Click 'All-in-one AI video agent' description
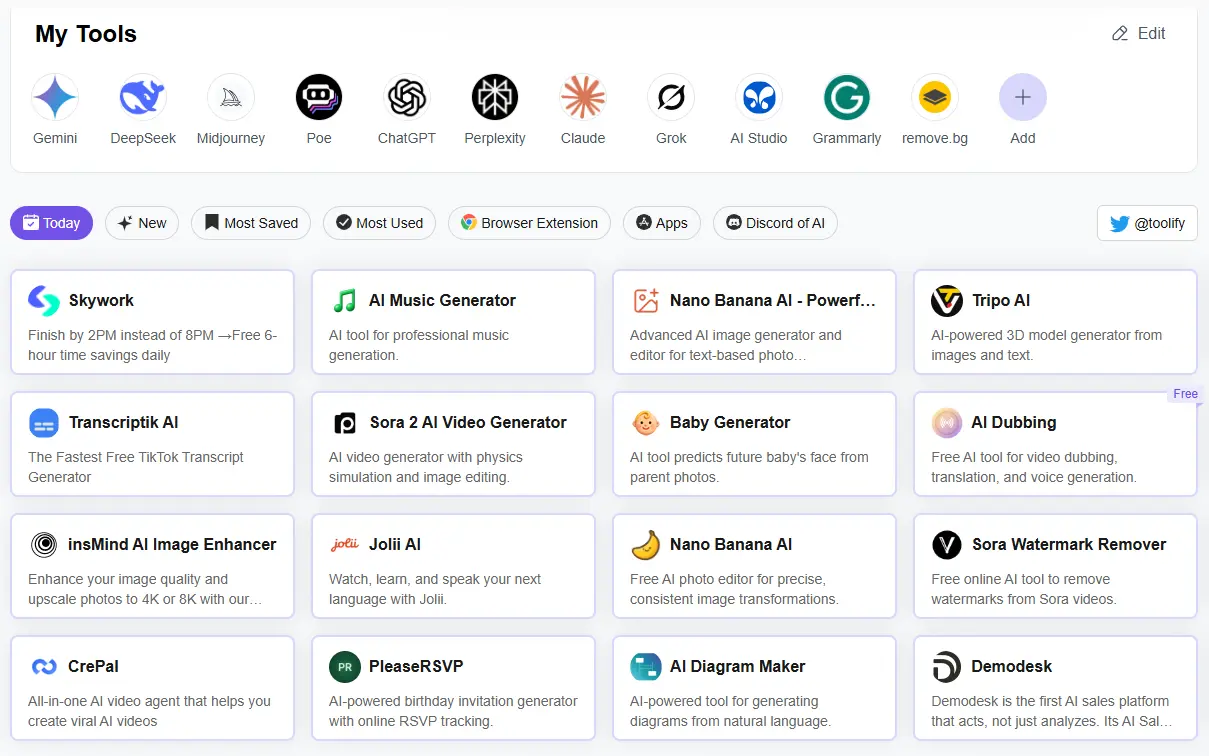 [x=149, y=711]
